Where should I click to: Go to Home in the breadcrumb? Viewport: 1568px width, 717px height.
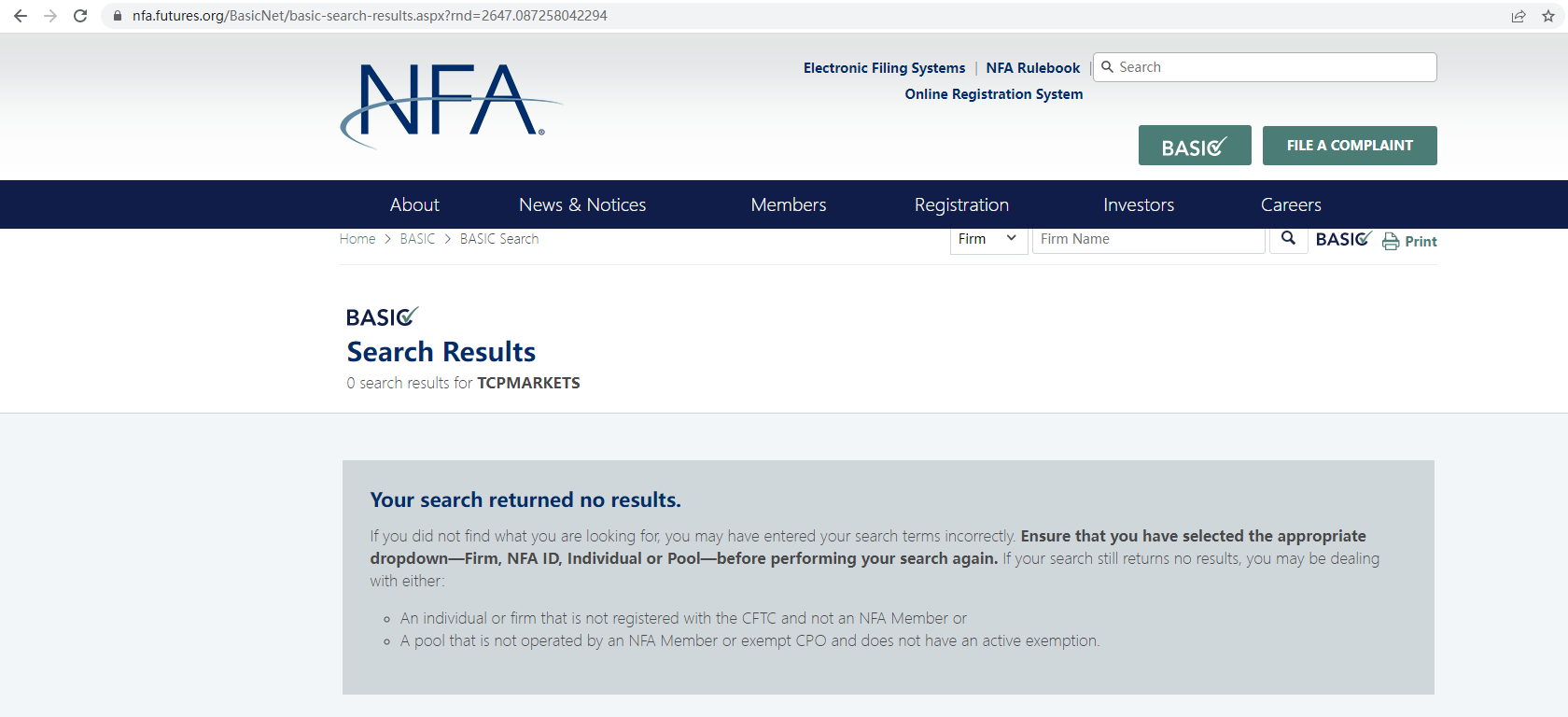[x=357, y=239]
